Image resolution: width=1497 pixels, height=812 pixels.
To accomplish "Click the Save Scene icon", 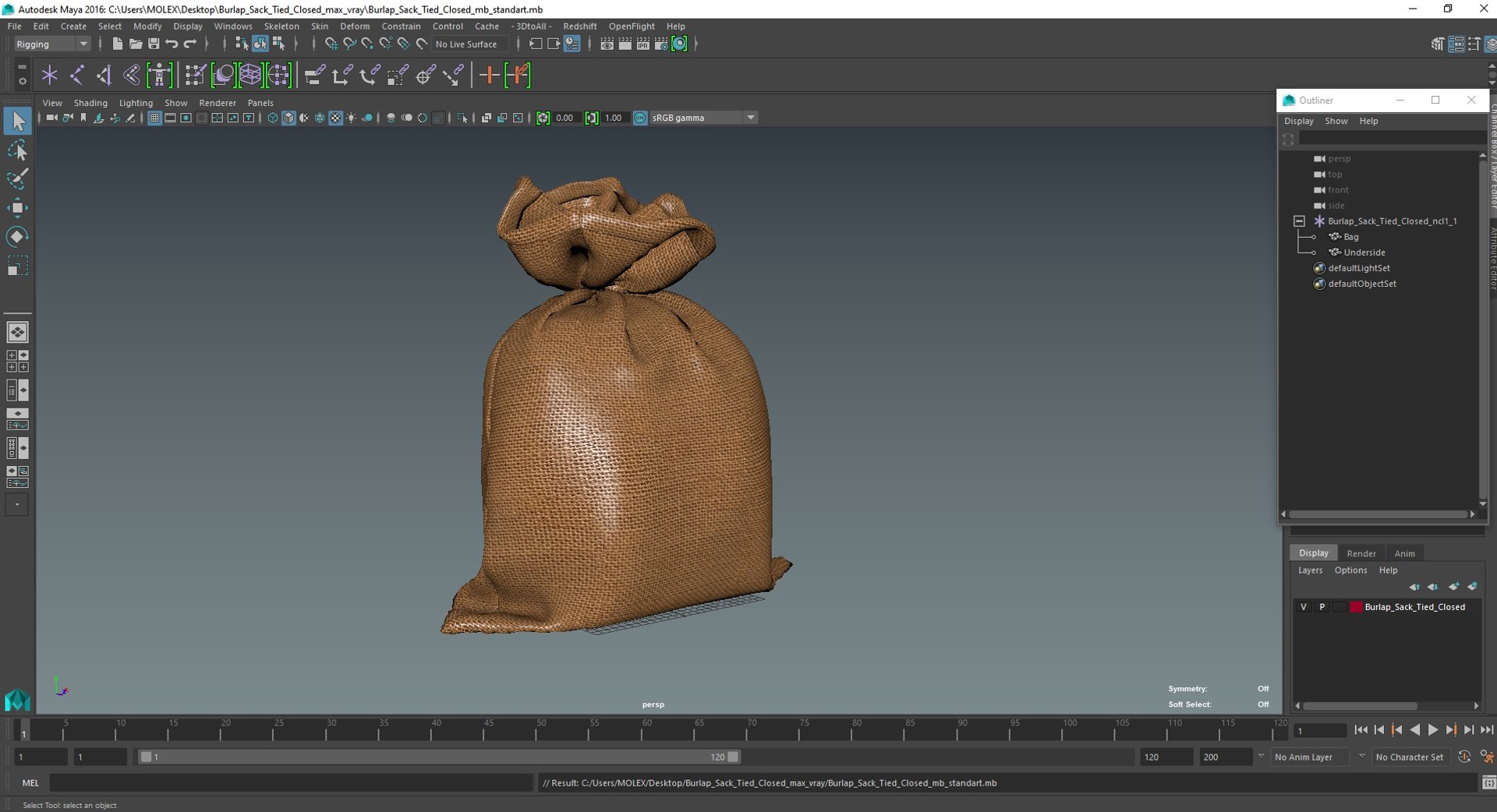I will 154,44.
